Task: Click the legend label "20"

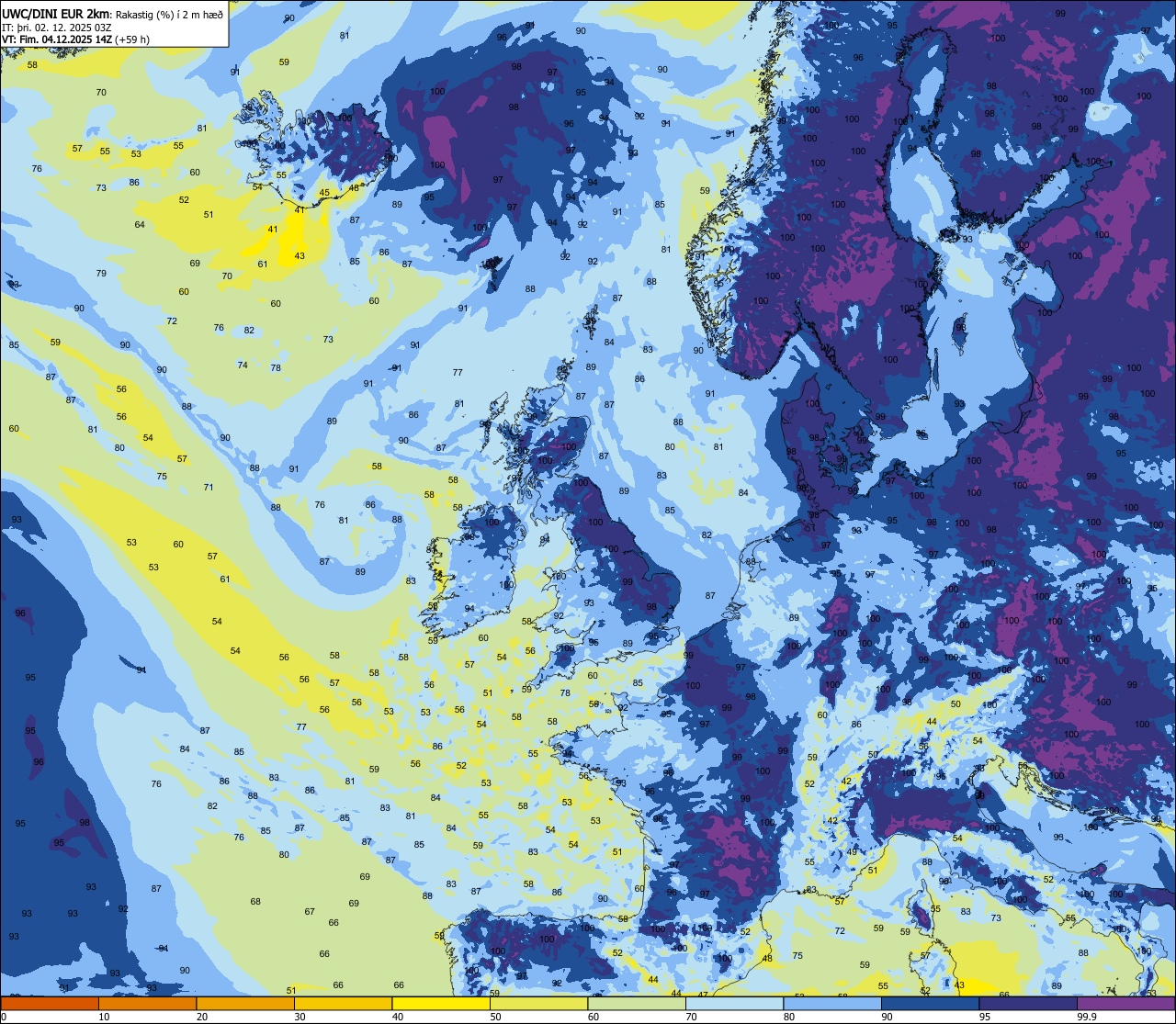Action: [x=202, y=1017]
